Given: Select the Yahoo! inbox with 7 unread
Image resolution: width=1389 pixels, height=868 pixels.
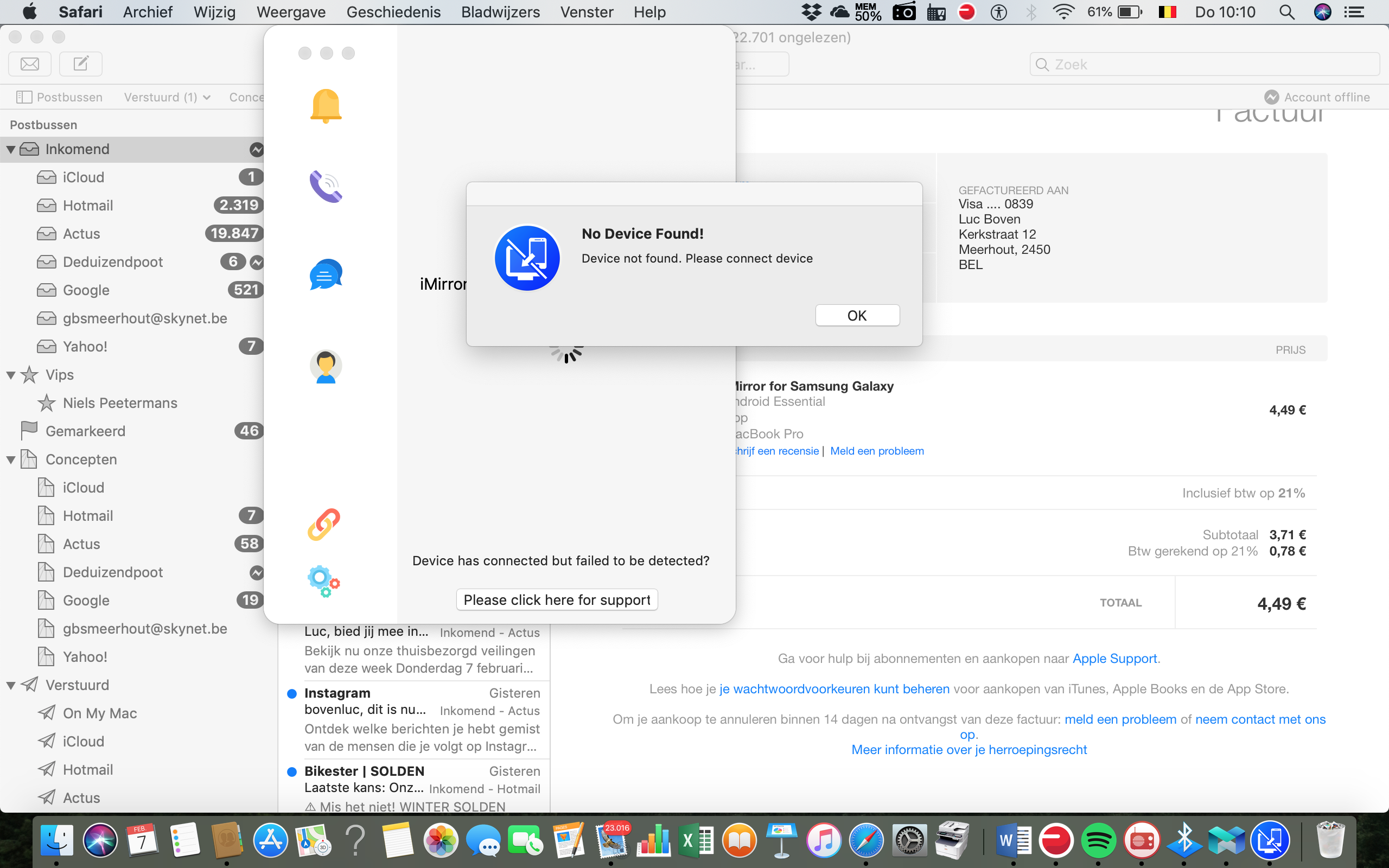Looking at the screenshot, I should (132, 346).
